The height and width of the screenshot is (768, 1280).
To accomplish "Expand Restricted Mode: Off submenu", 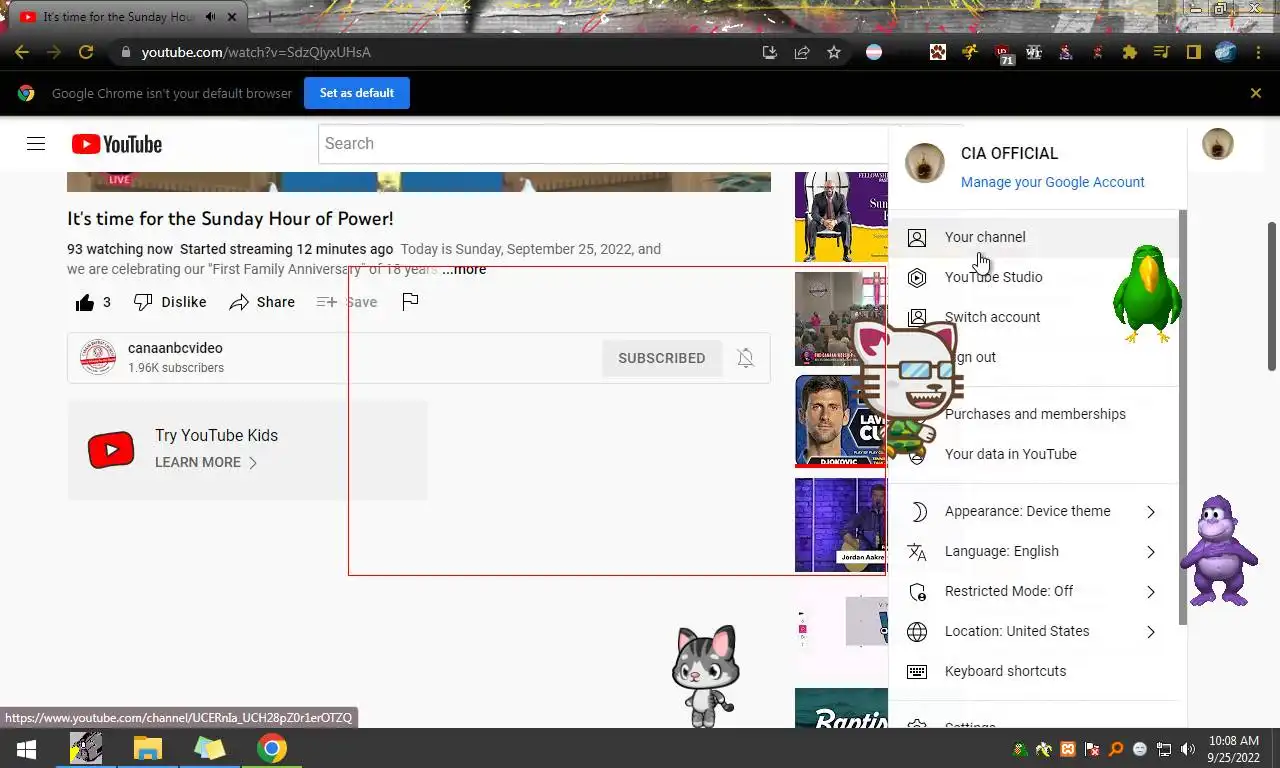I will click(1034, 591).
